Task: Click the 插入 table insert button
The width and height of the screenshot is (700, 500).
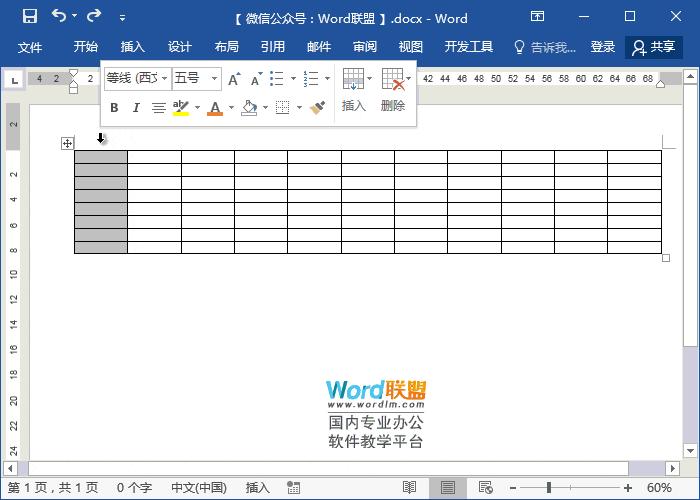Action: (354, 91)
